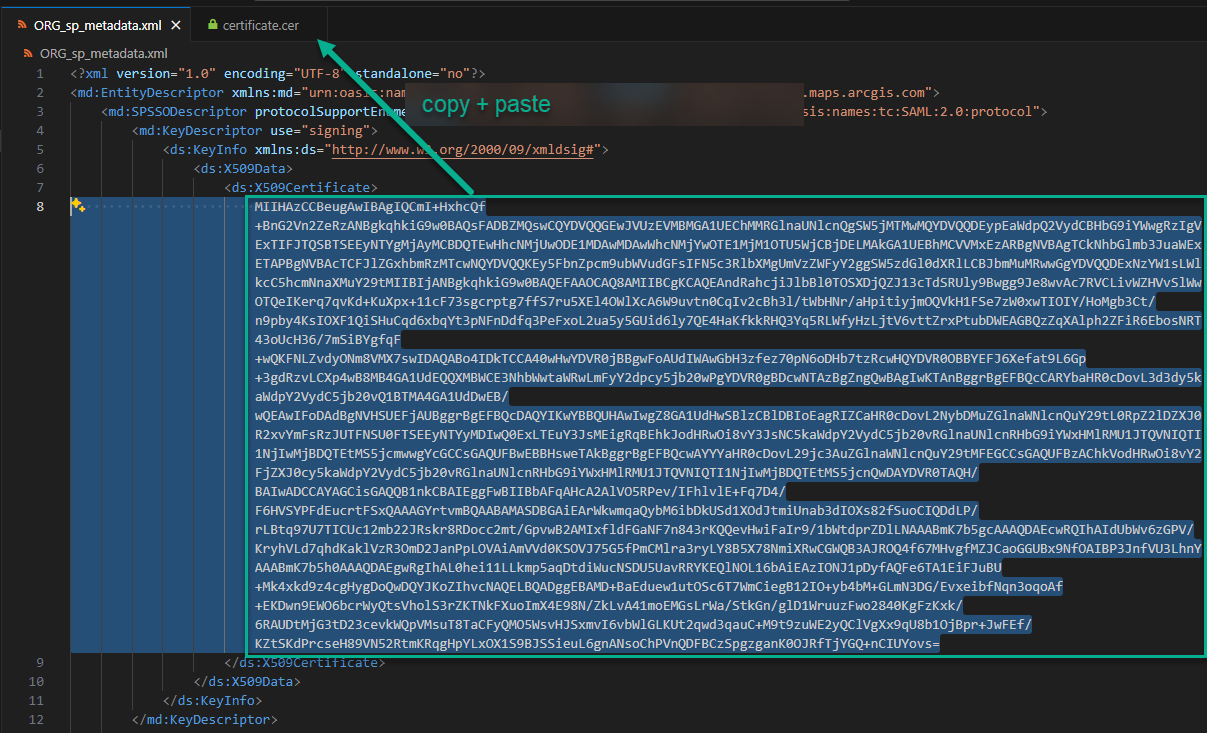Click line number 8 in the gutter
The height and width of the screenshot is (733, 1207).
(40, 207)
